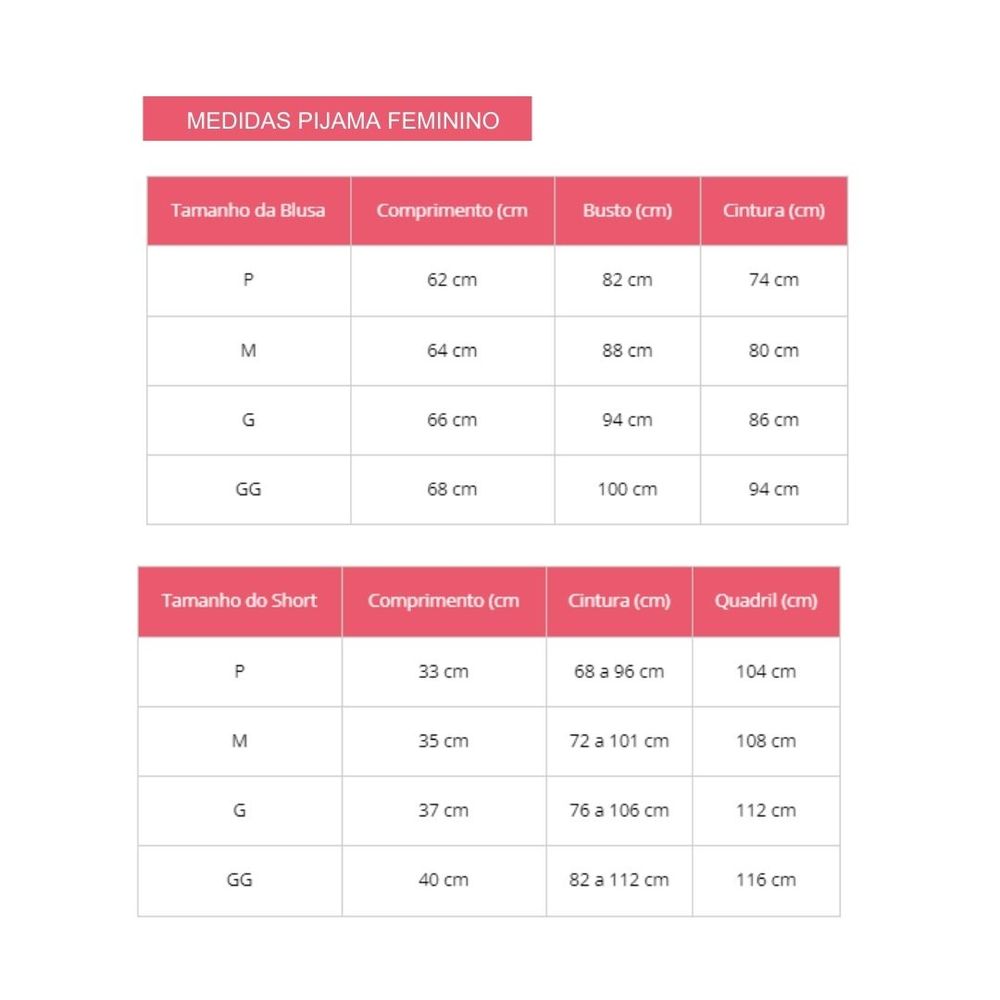1000x1000 pixels.
Task: Click the 116 cm hip cell
Action: pyautogui.click(x=766, y=880)
